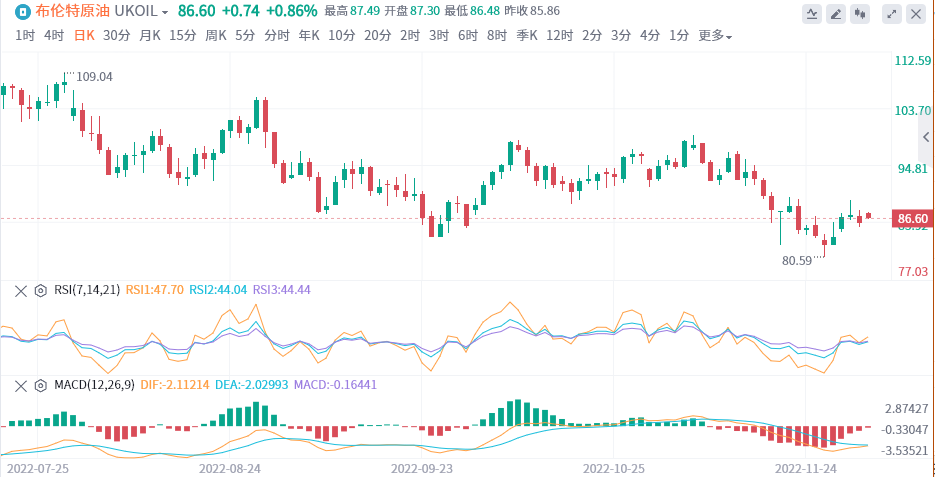Screen dimensions: 935x477
Task: Click the 103.70 price axis label
Action: [x=914, y=111]
